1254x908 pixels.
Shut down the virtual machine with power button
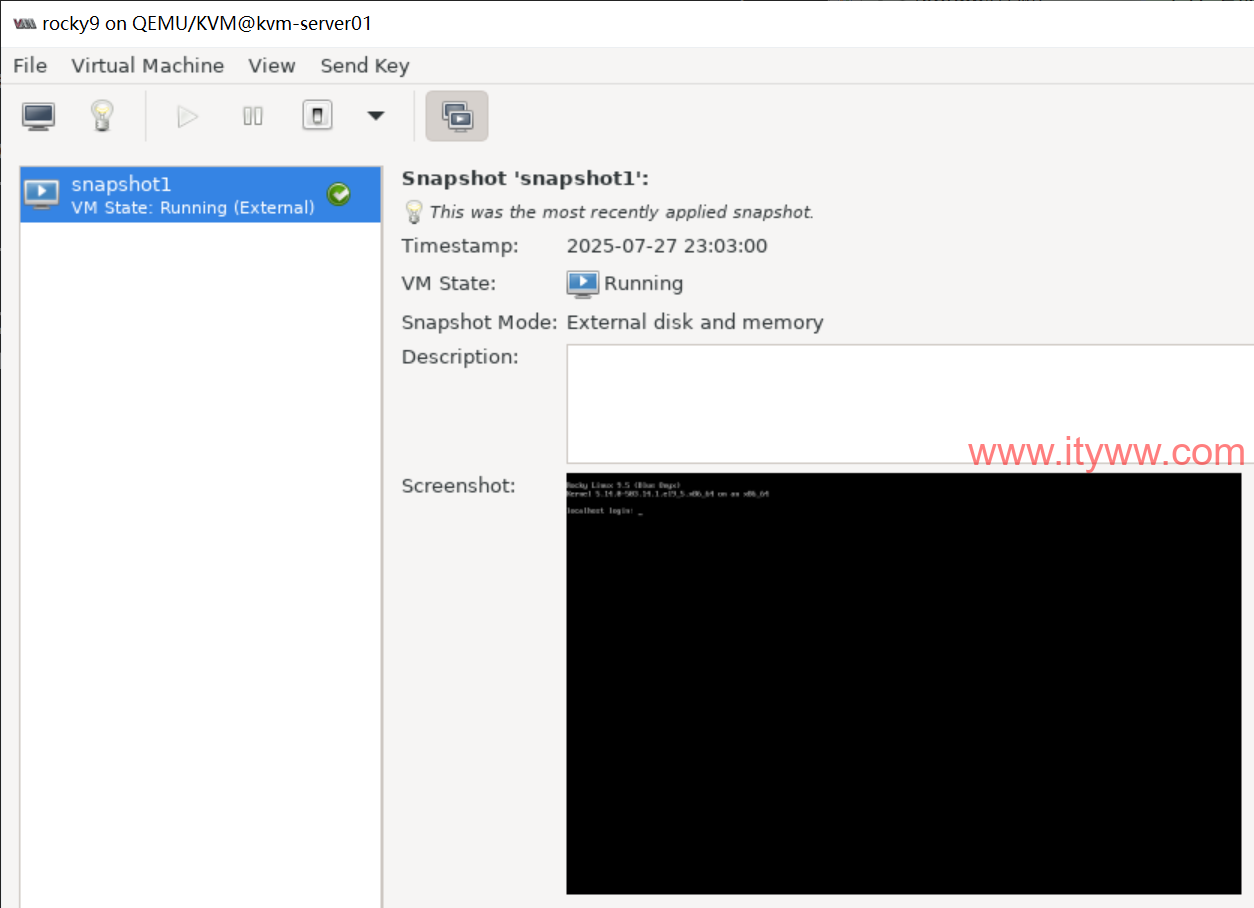pyautogui.click(x=317, y=116)
